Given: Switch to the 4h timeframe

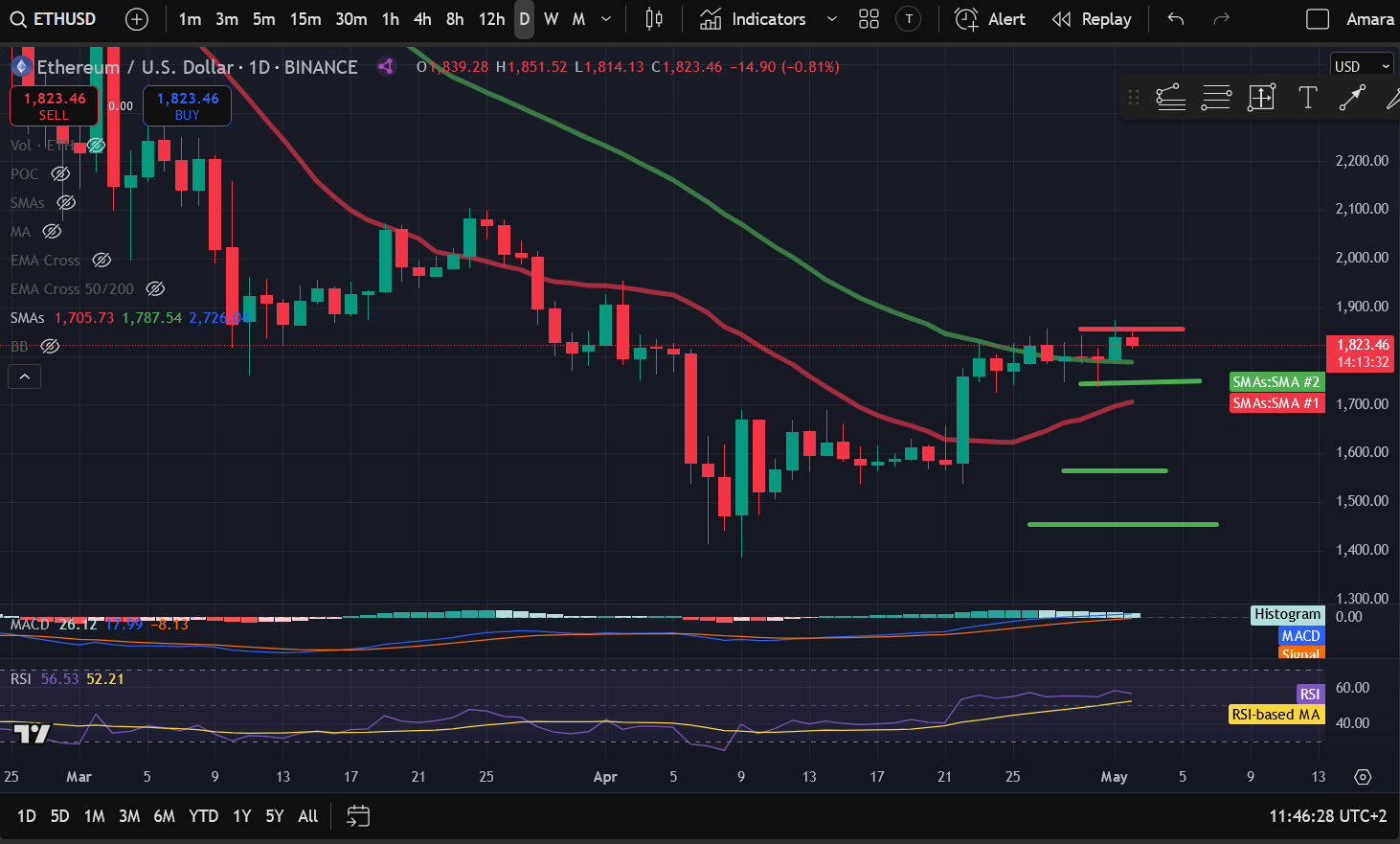Looking at the screenshot, I should (422, 19).
